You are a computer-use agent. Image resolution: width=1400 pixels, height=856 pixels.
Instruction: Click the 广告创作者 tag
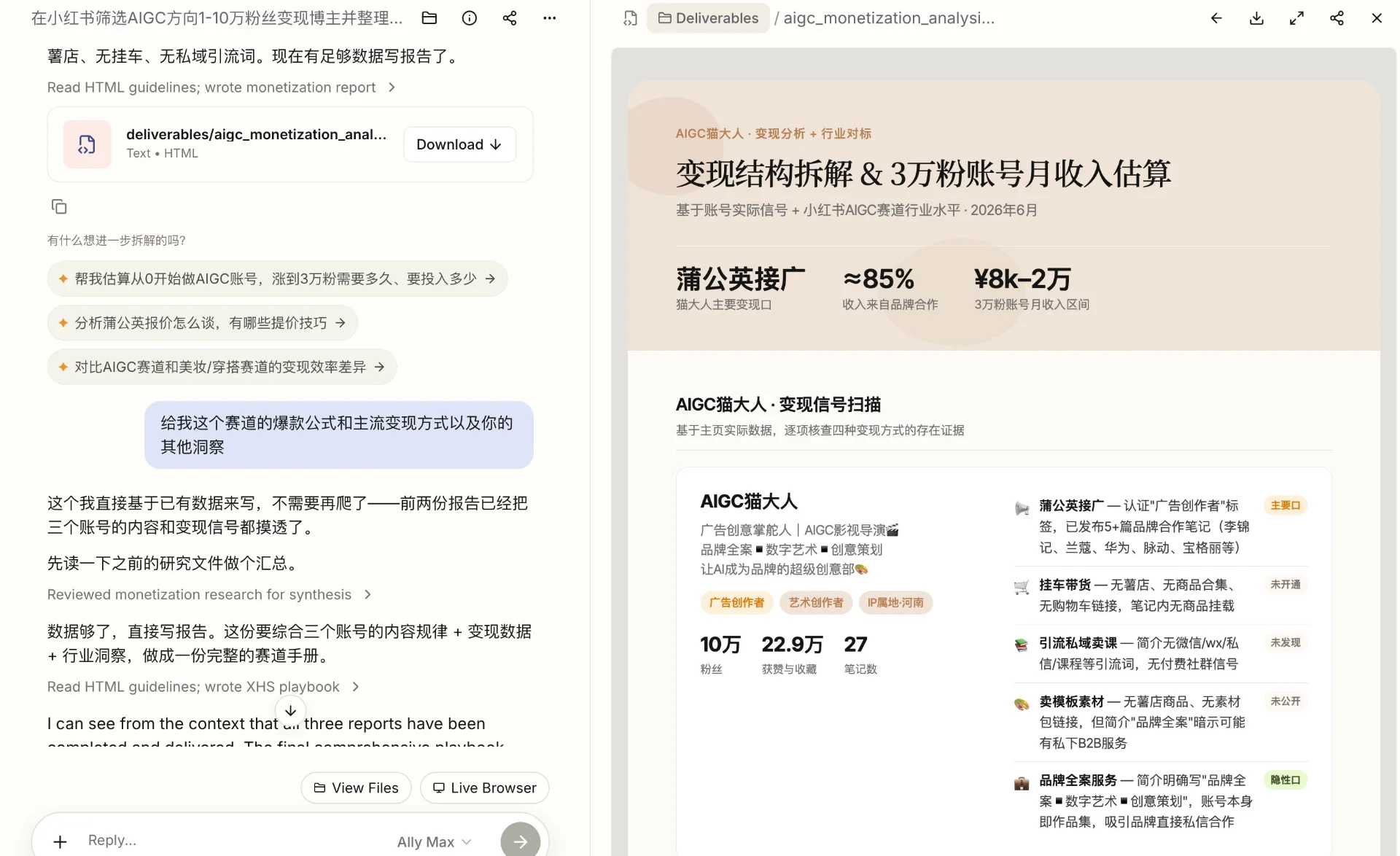click(736, 603)
